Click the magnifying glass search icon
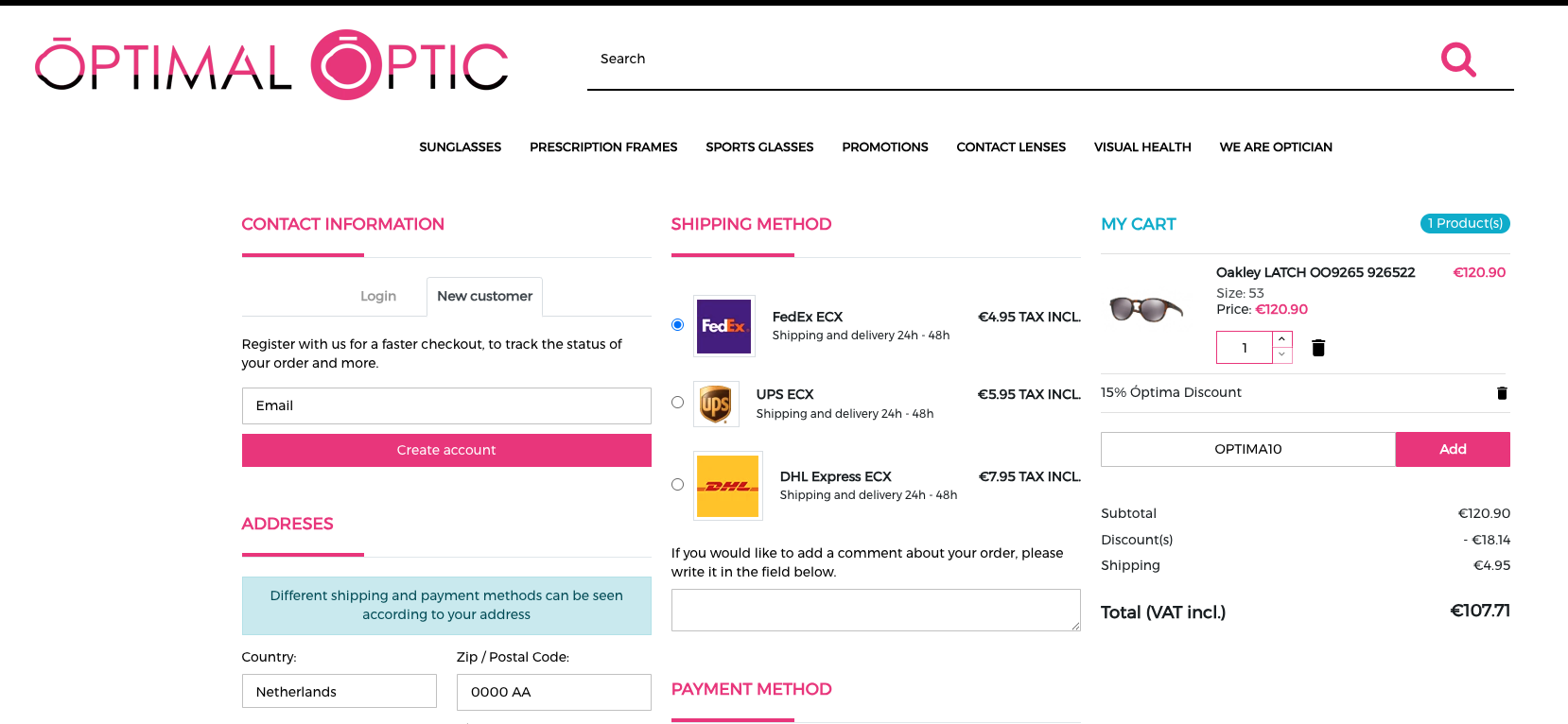 click(x=1457, y=60)
